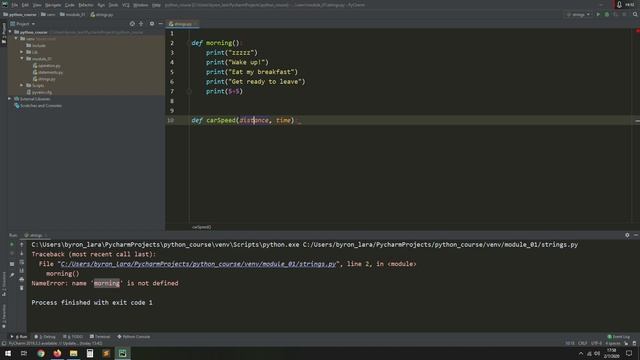
Task: Open the Event Log button
Action: pyautogui.click(x=619, y=337)
